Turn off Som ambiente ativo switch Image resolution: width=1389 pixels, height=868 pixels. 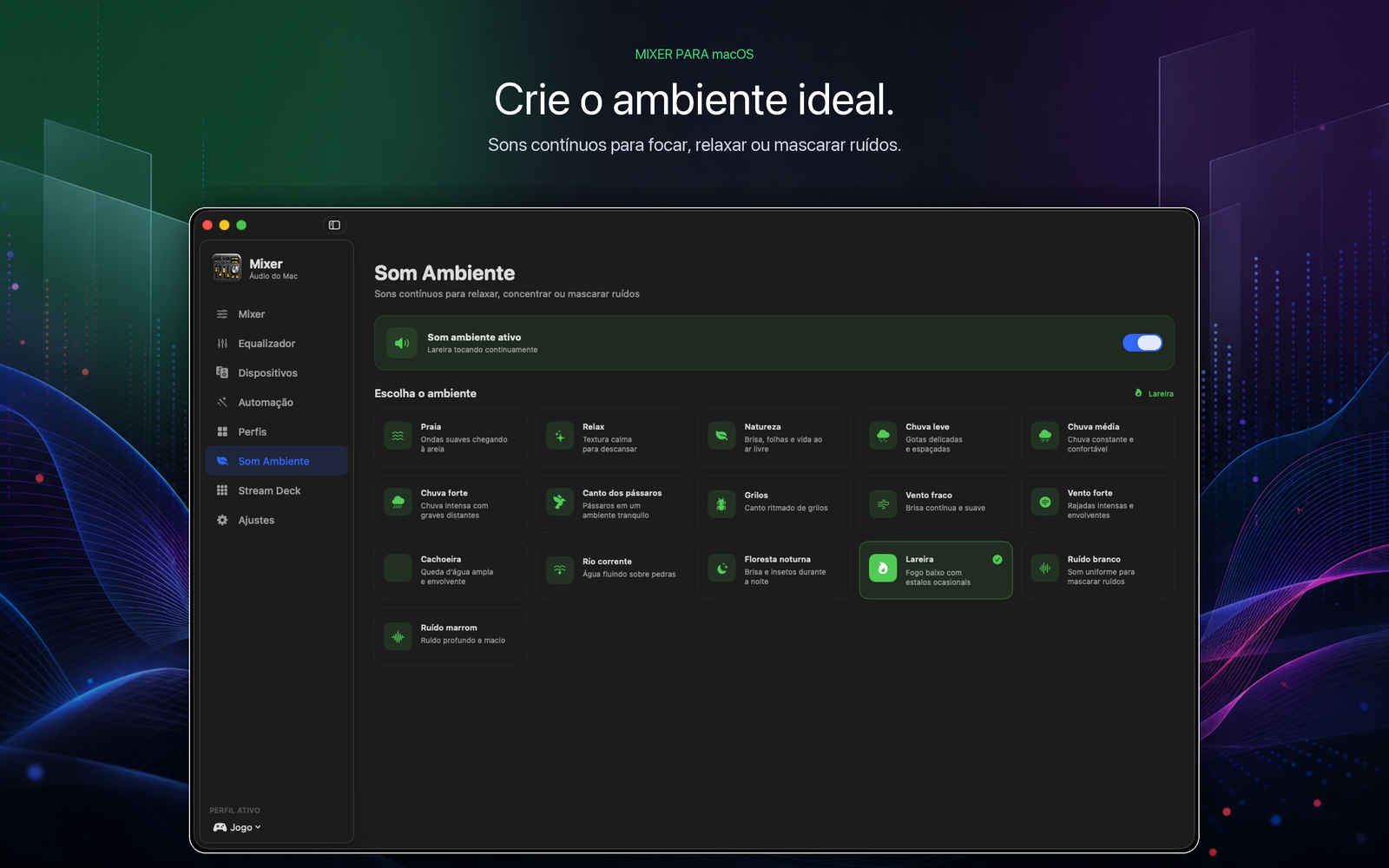point(1142,343)
